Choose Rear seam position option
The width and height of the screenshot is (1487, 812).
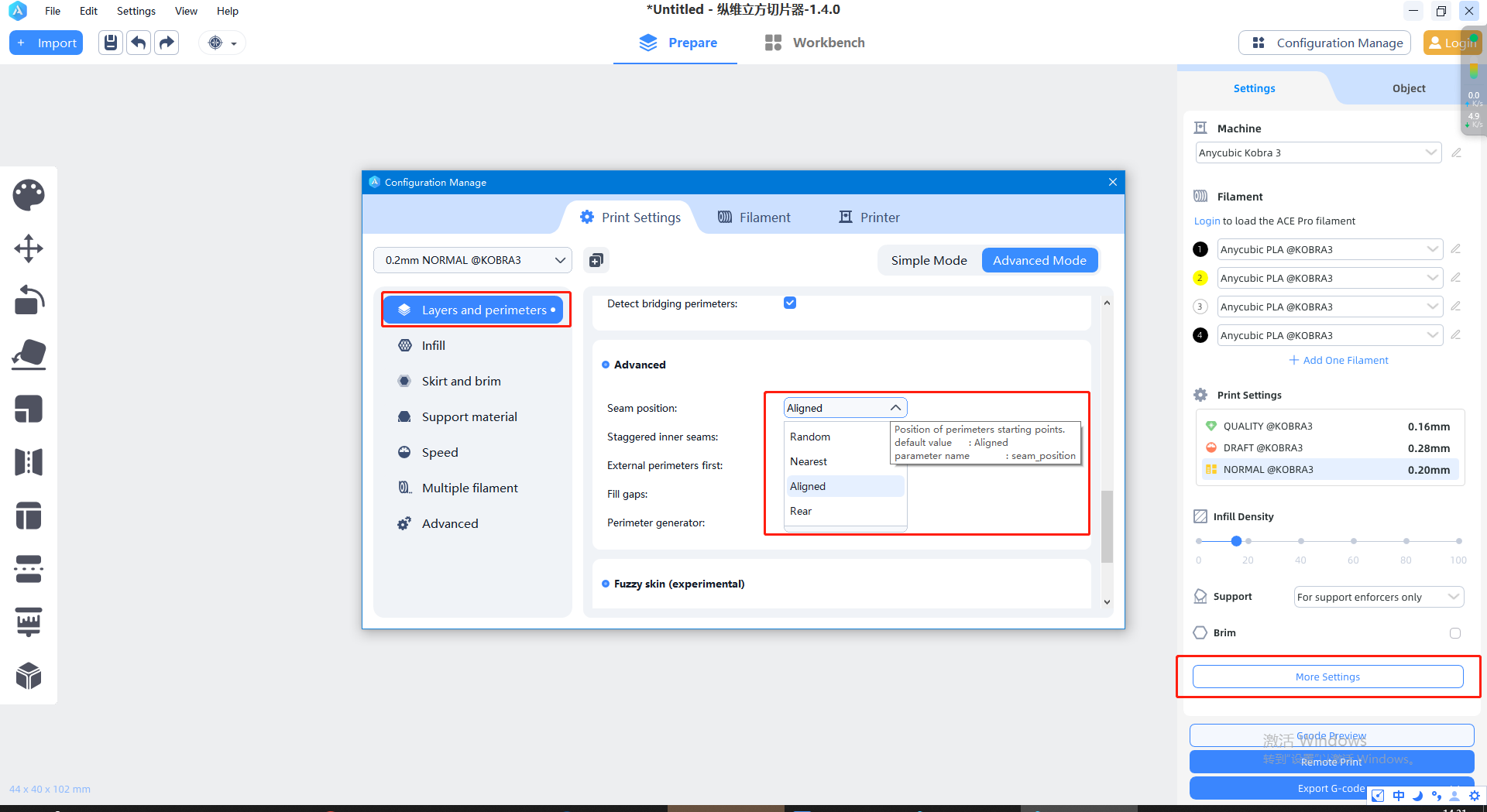(844, 511)
